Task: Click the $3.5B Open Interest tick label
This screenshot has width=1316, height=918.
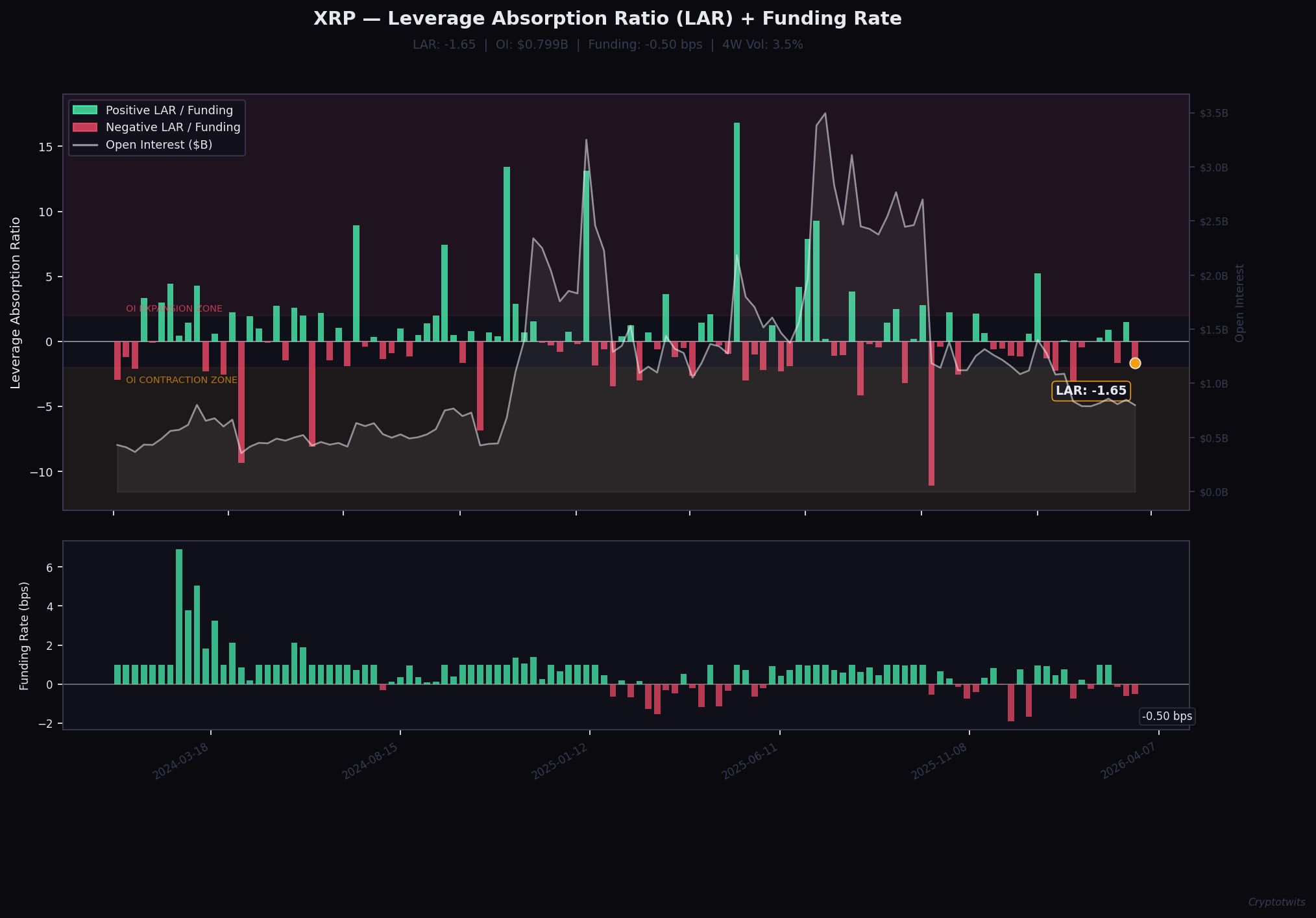Action: [x=1213, y=114]
